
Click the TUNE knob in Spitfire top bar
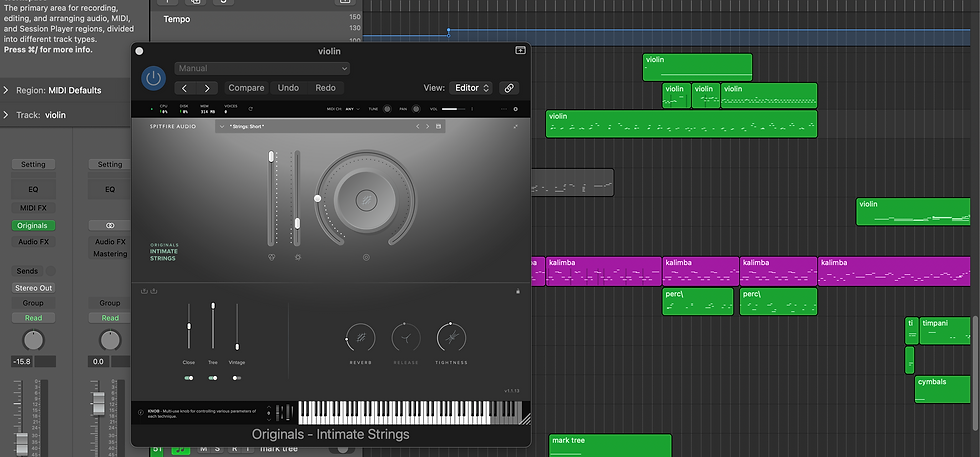pyautogui.click(x=387, y=109)
